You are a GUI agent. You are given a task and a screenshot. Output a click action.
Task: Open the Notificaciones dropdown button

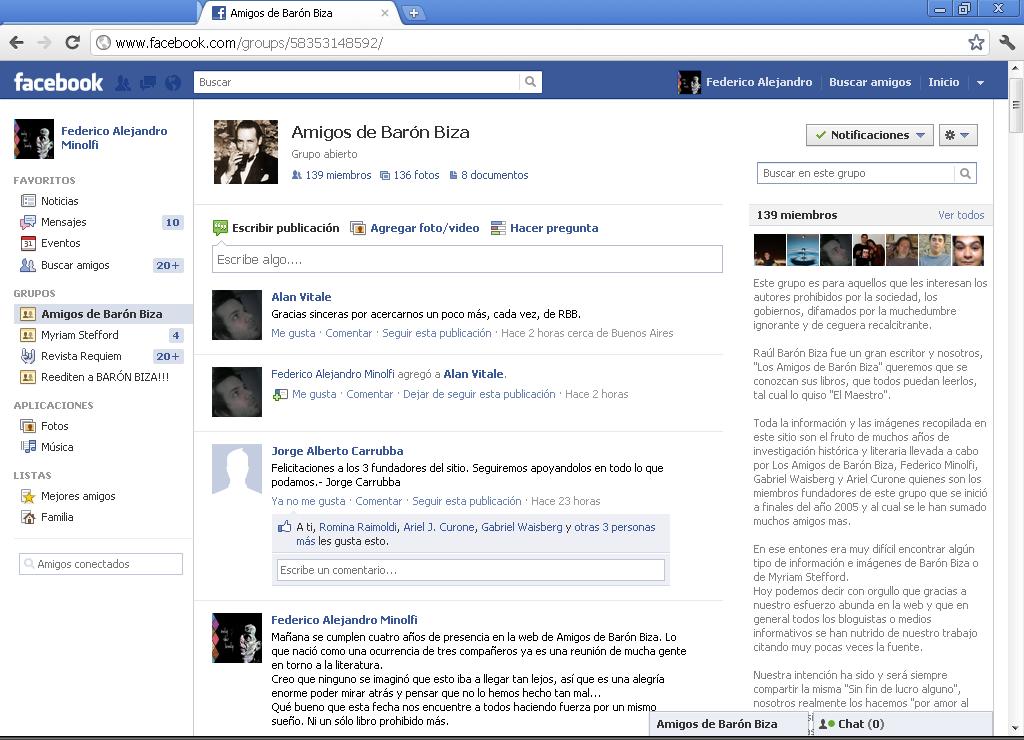tap(870, 135)
